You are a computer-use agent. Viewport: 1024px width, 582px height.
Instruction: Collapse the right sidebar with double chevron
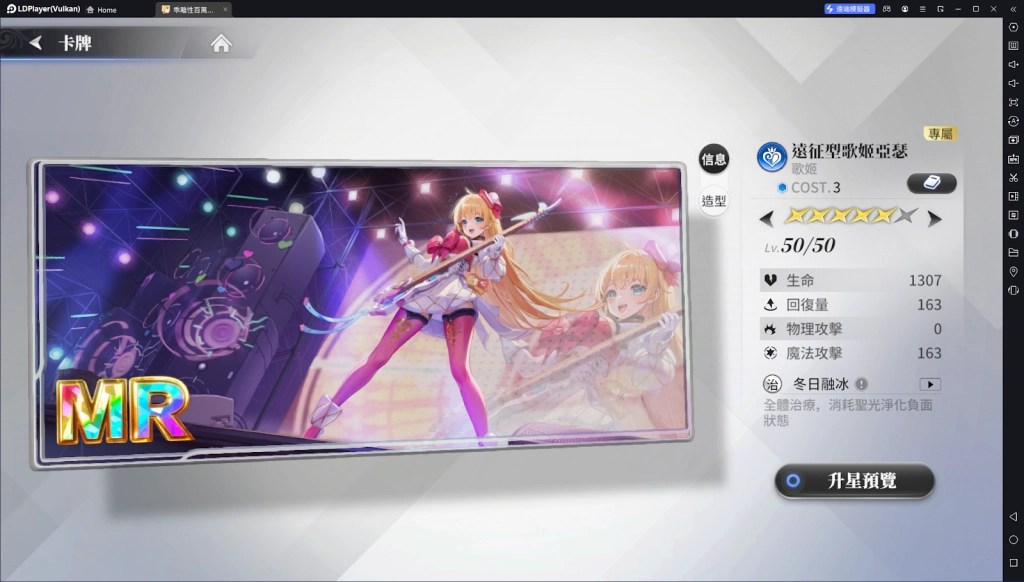pos(1013,9)
